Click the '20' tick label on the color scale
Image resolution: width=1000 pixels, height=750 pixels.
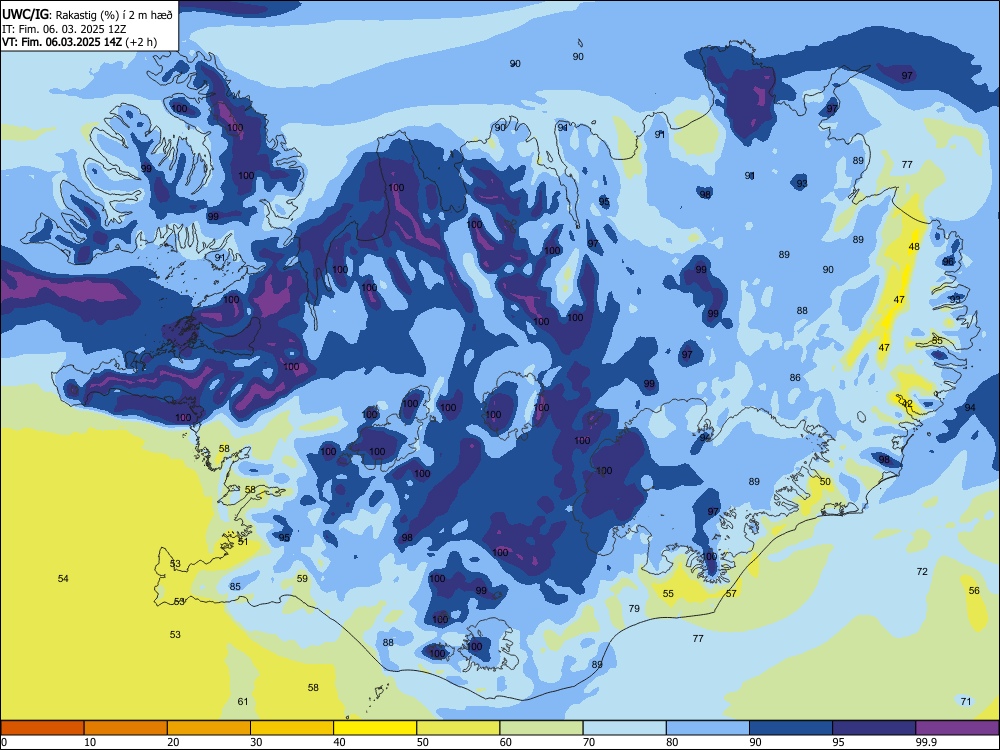tap(173, 742)
